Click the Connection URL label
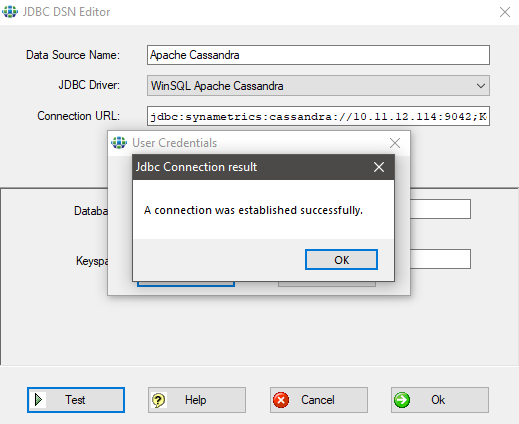 pos(78,116)
